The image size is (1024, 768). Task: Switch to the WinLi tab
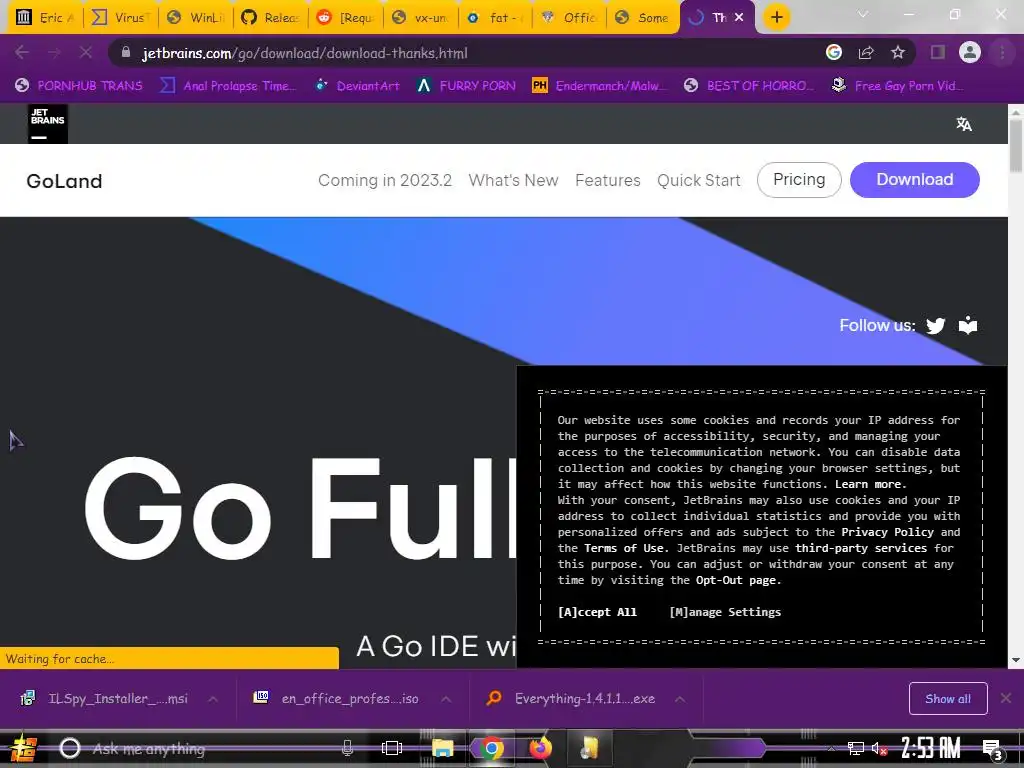[x=195, y=18]
